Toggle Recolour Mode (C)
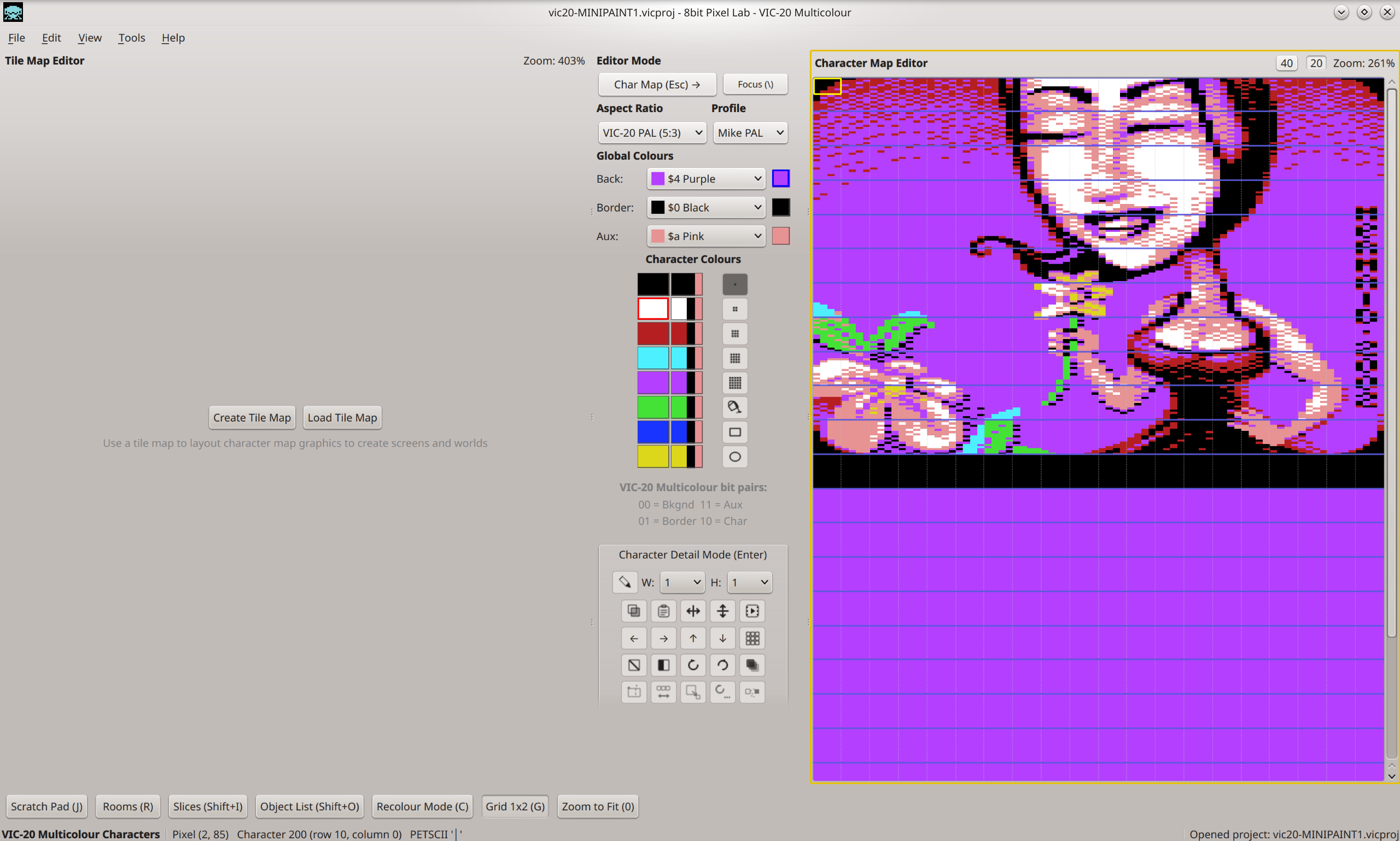 pyautogui.click(x=422, y=807)
